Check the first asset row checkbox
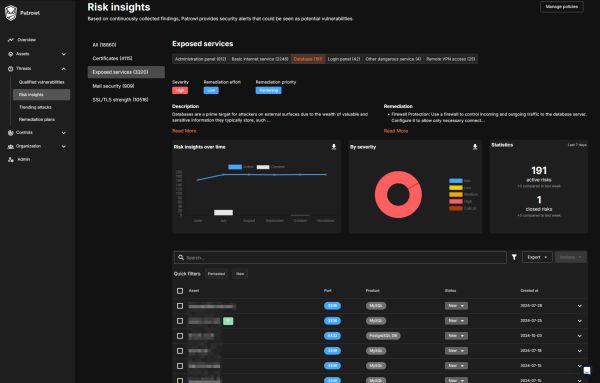This screenshot has width=600, height=383. point(180,306)
